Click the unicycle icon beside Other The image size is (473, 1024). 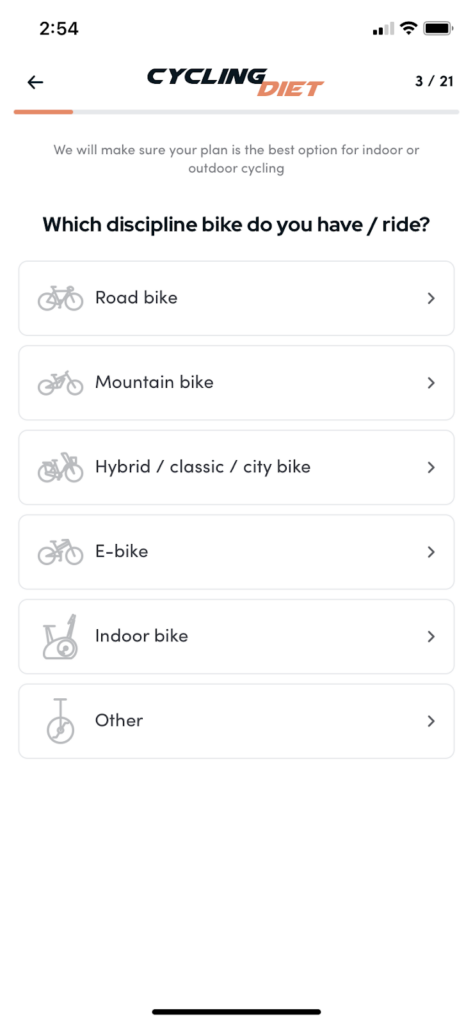(x=60, y=721)
